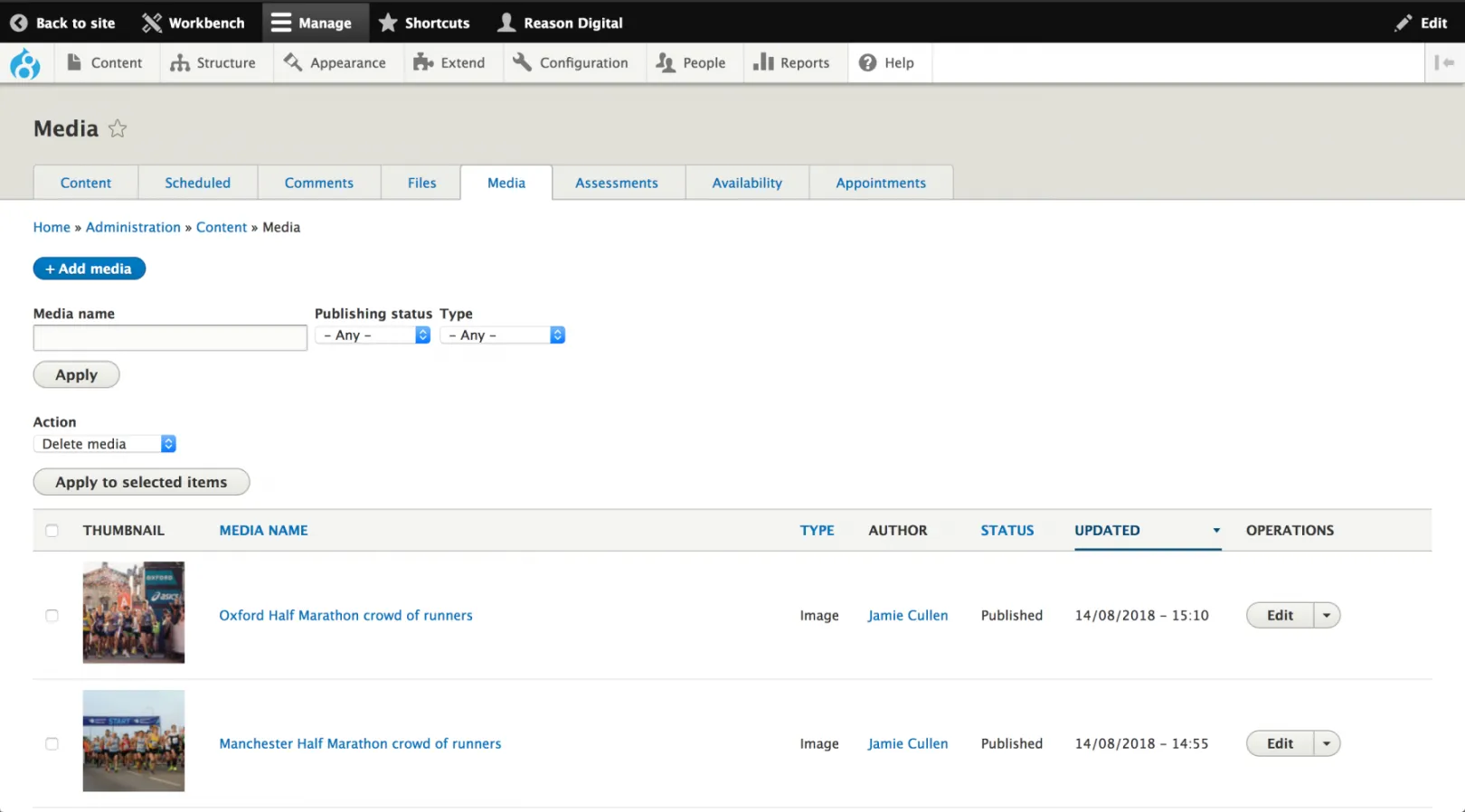Click the Content page icon
Screen dimensions: 1465x812
point(74,62)
